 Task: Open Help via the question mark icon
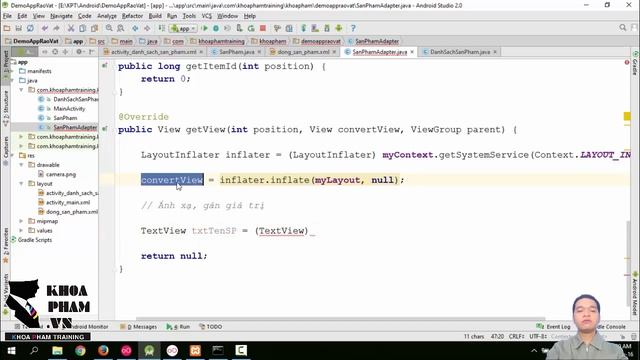[353, 28]
